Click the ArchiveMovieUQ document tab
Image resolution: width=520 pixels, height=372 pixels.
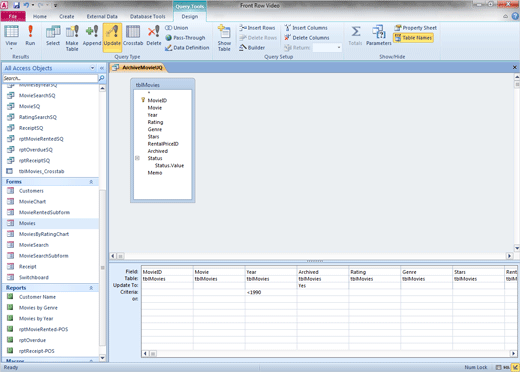(138, 68)
